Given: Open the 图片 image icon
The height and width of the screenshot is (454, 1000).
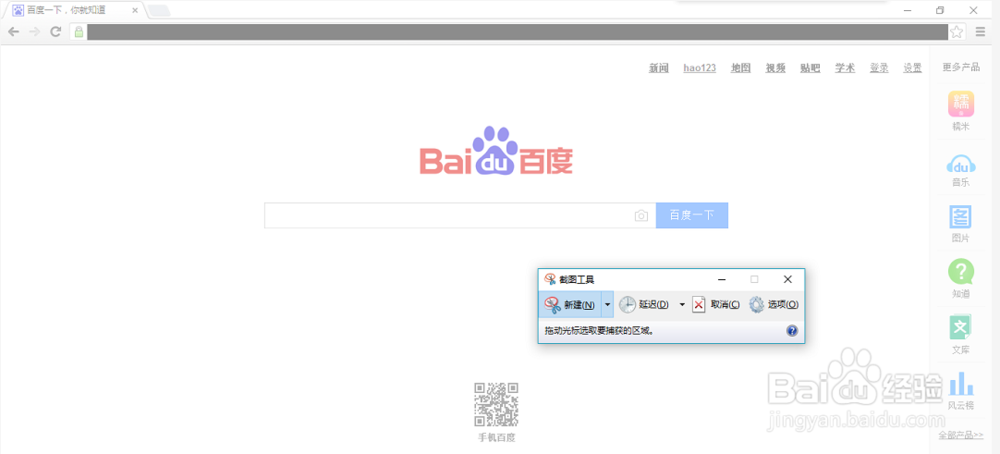Looking at the screenshot, I should pyautogui.click(x=961, y=217).
